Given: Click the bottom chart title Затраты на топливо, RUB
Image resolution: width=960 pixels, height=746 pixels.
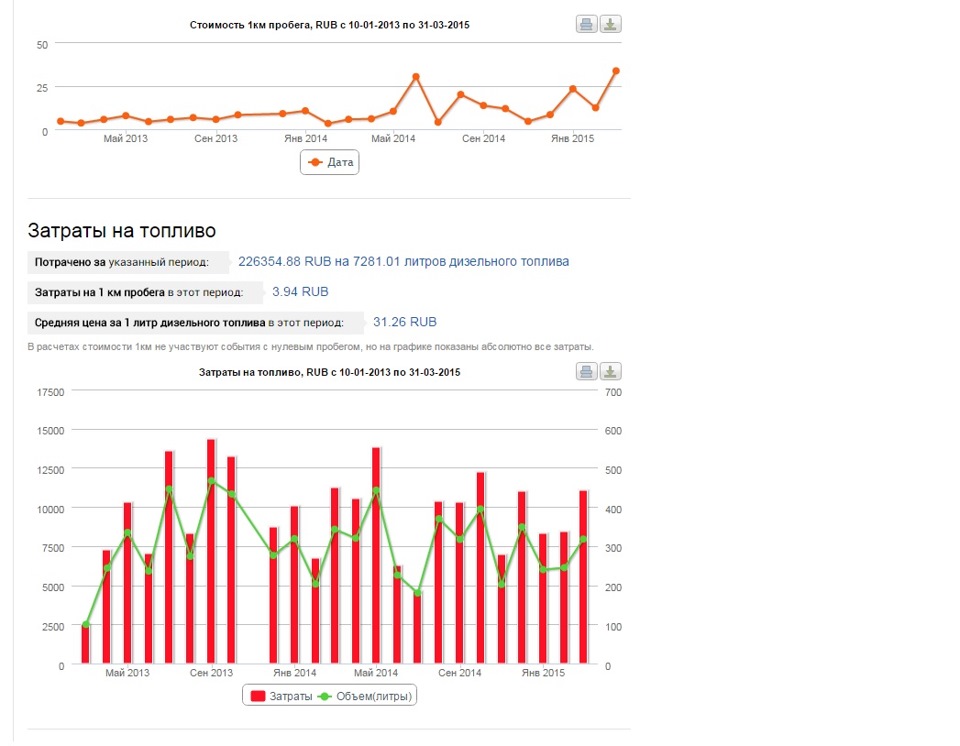Looking at the screenshot, I should (x=329, y=372).
